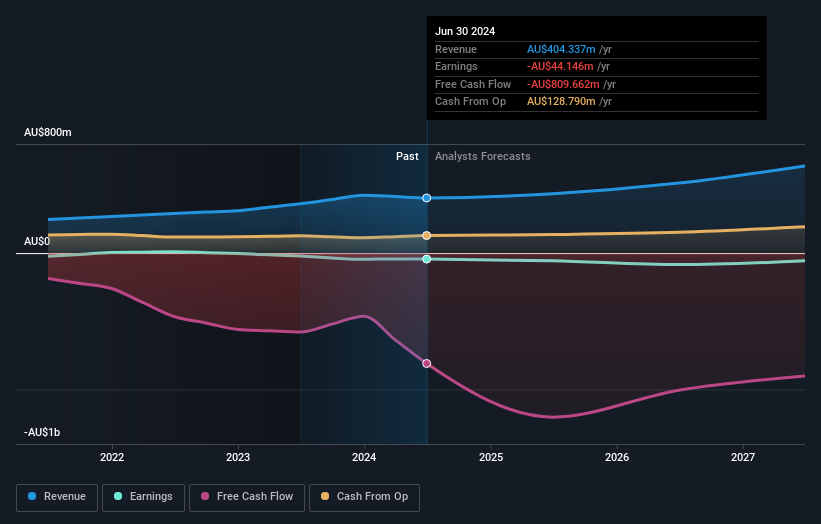This screenshot has height=524, width=821.
Task: Click the -AU$44.146m earnings value
Action: (560, 66)
